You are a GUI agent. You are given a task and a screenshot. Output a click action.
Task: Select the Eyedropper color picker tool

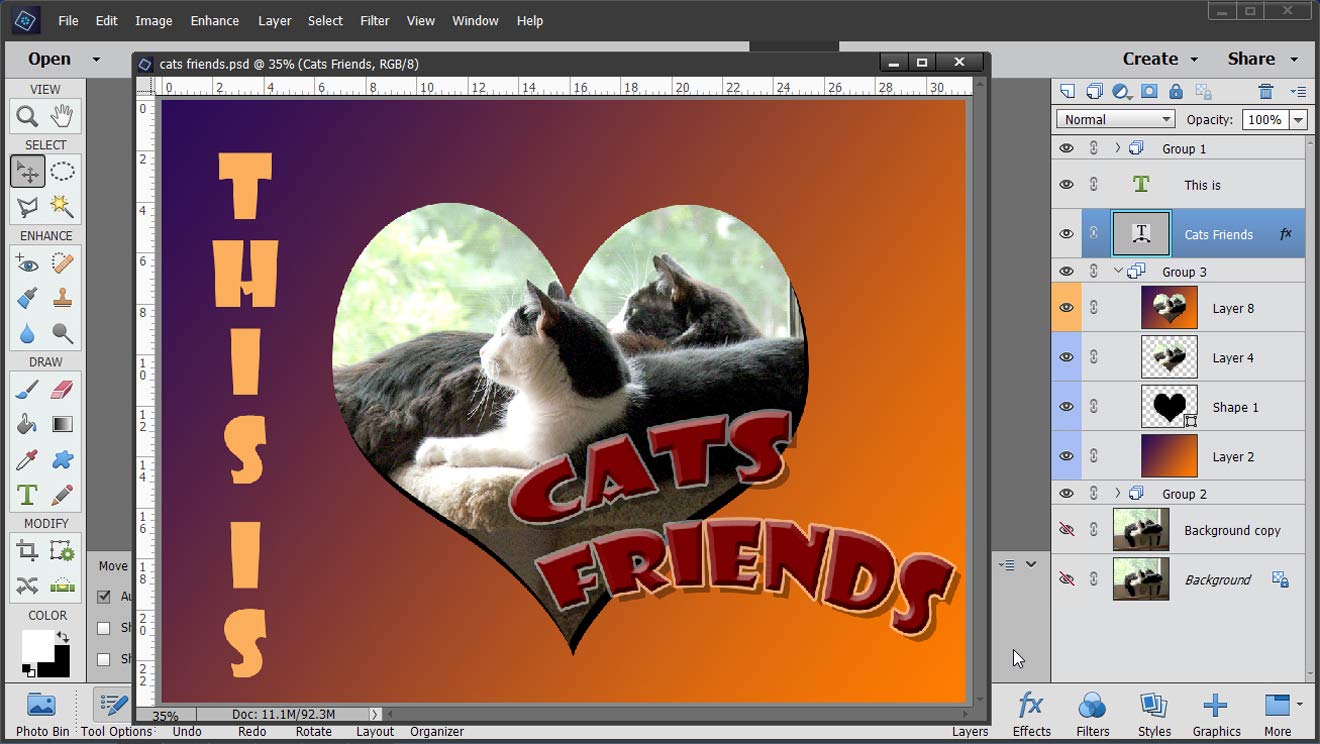[x=27, y=460]
